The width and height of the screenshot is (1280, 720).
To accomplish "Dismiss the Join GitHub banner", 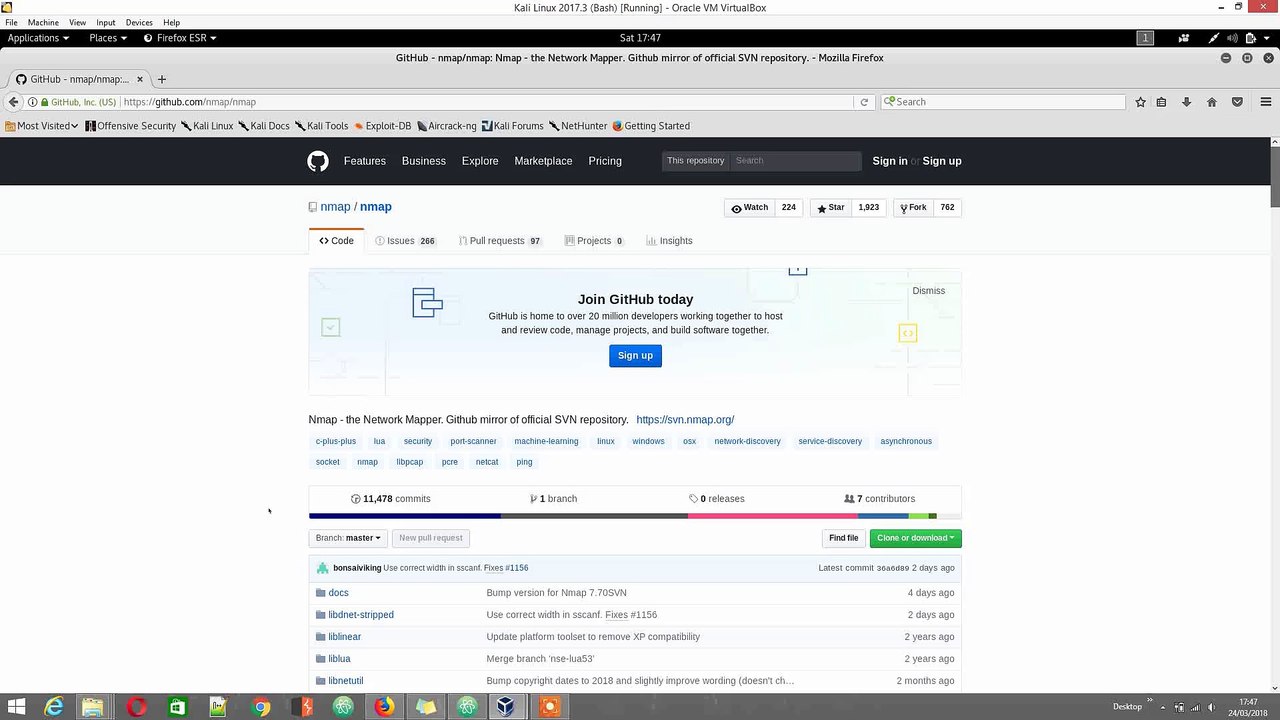I will click(x=928, y=291).
